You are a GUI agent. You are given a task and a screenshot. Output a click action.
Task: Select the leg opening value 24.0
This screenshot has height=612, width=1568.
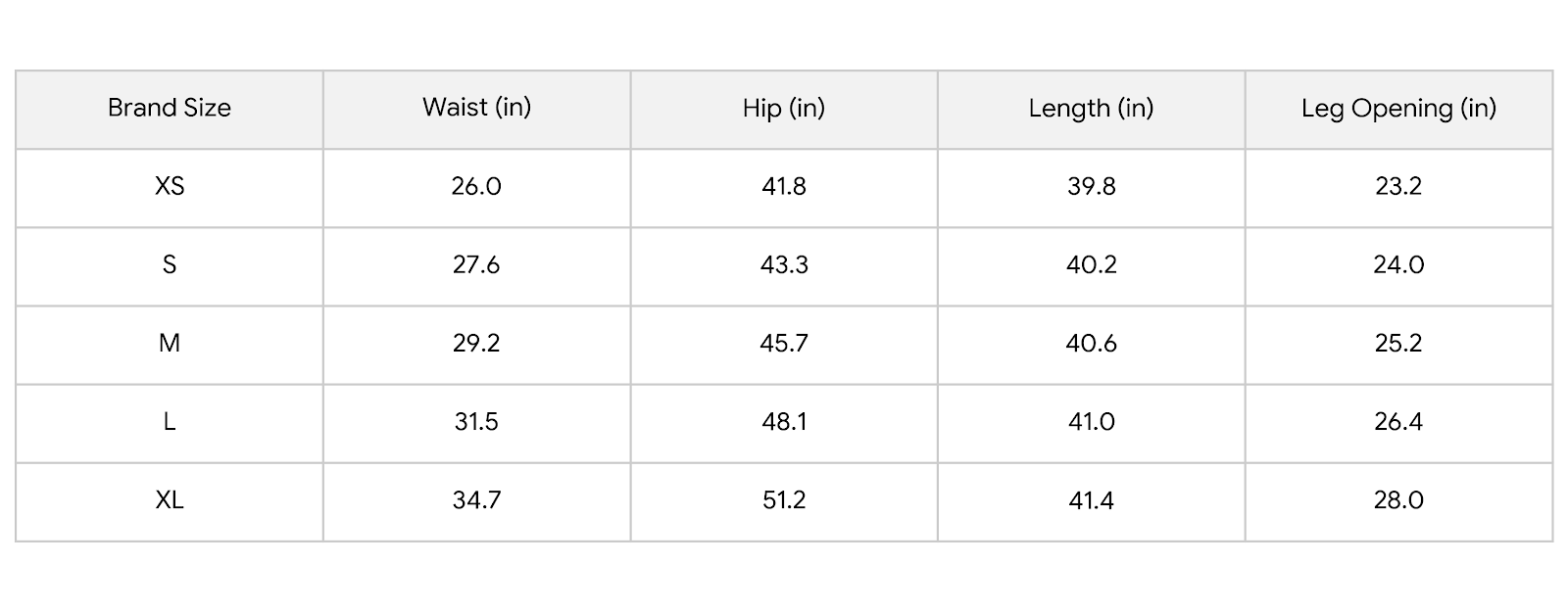pyautogui.click(x=1398, y=264)
